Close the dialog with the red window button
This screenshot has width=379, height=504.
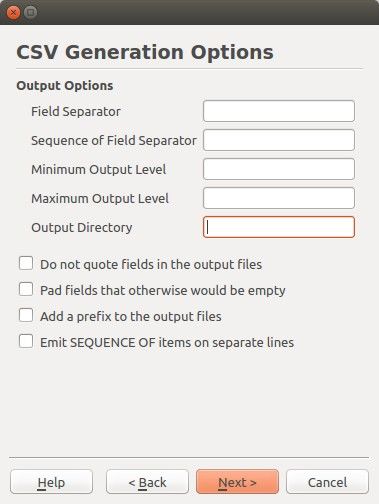click(x=13, y=13)
